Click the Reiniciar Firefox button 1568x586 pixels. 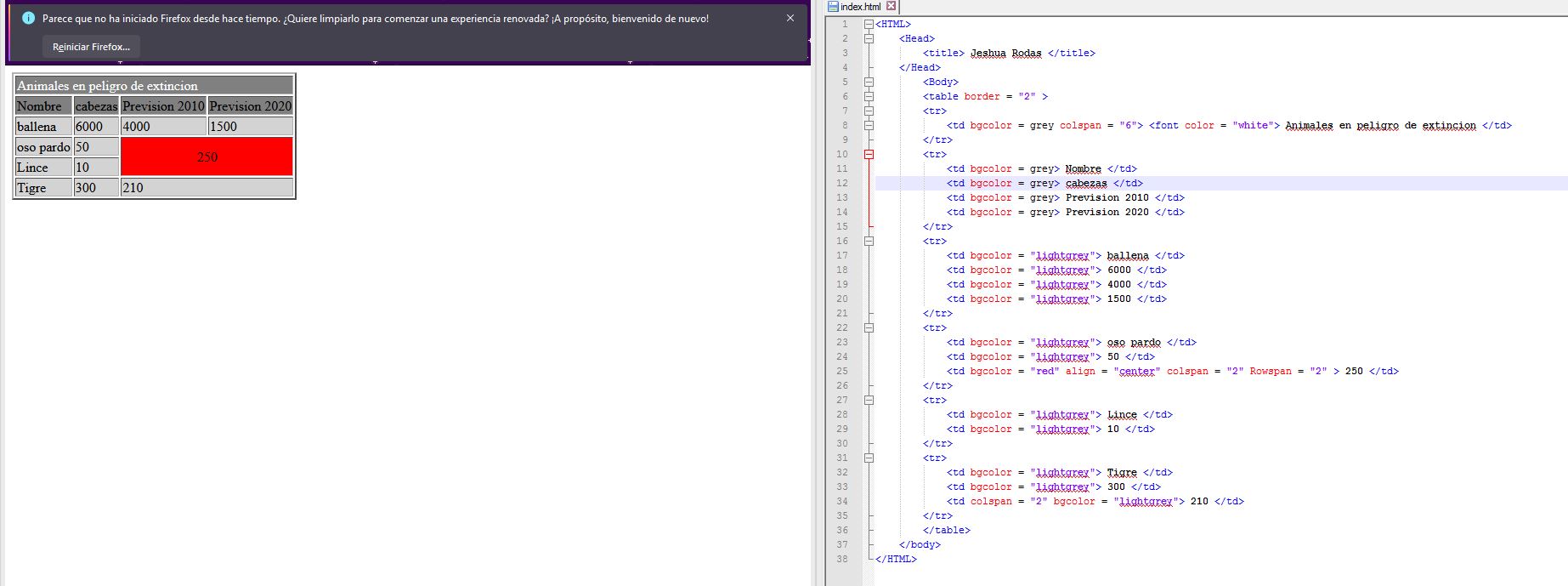tap(91, 47)
